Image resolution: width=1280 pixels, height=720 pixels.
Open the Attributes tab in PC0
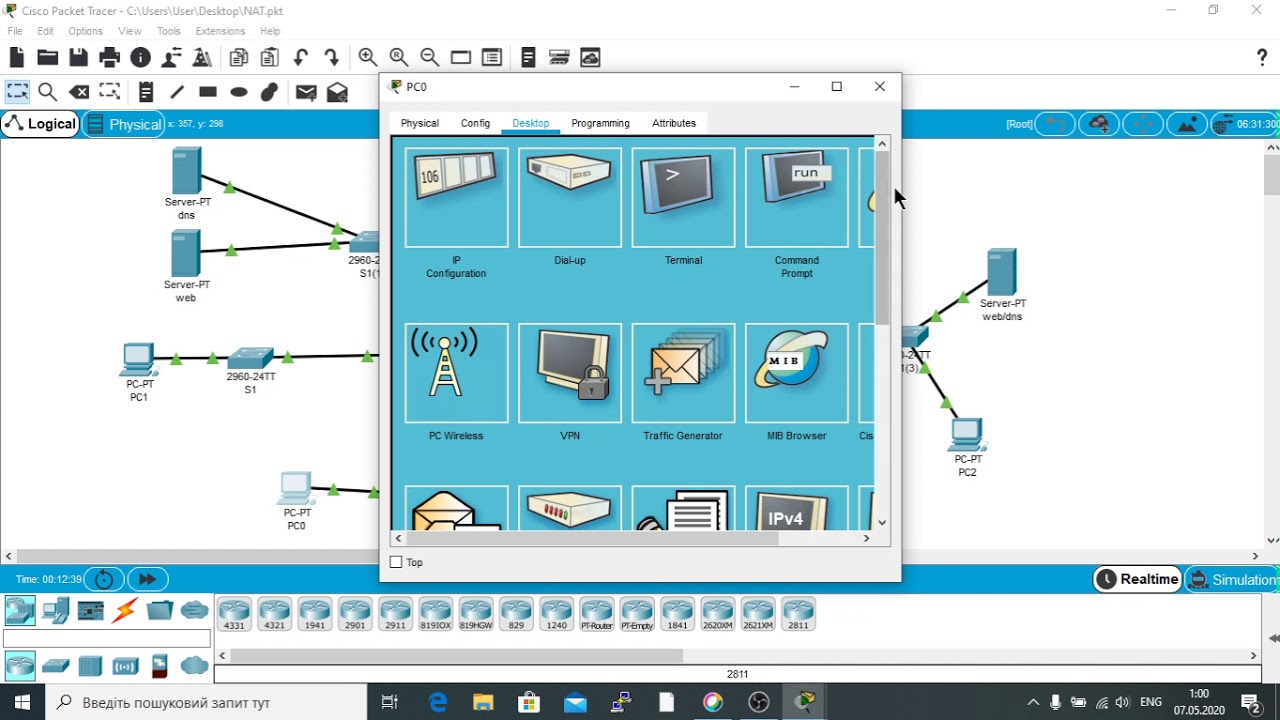[674, 123]
